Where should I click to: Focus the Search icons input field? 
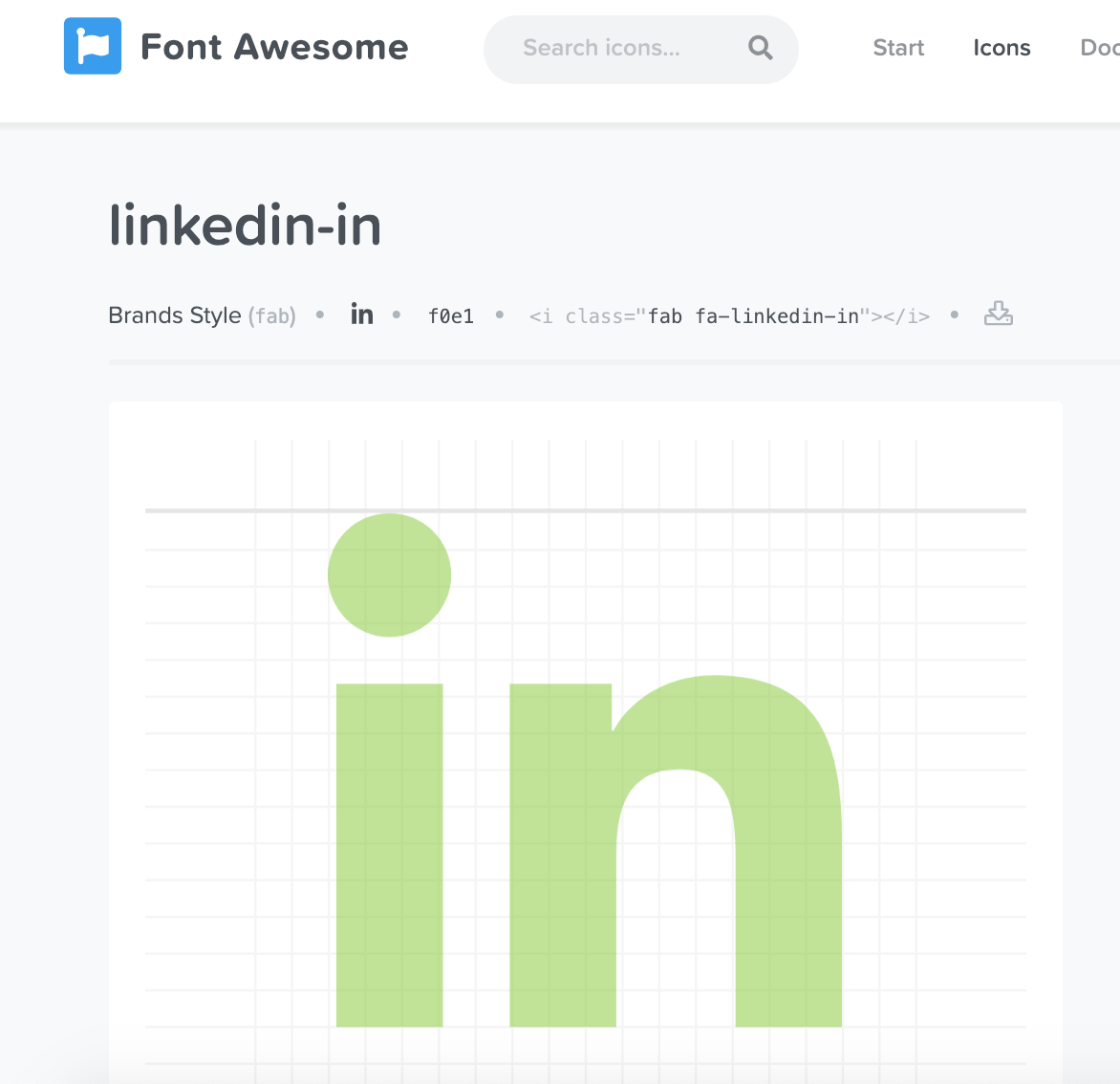pos(640,50)
